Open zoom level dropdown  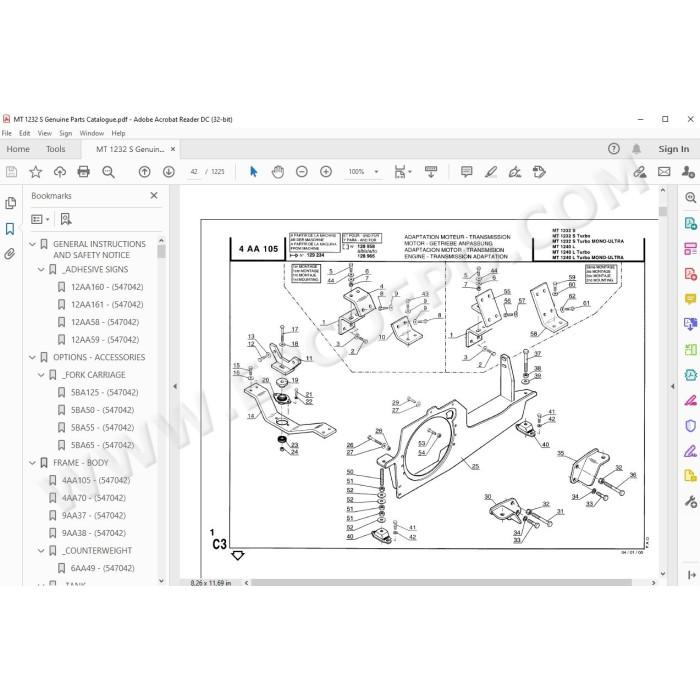pyautogui.click(x=376, y=172)
